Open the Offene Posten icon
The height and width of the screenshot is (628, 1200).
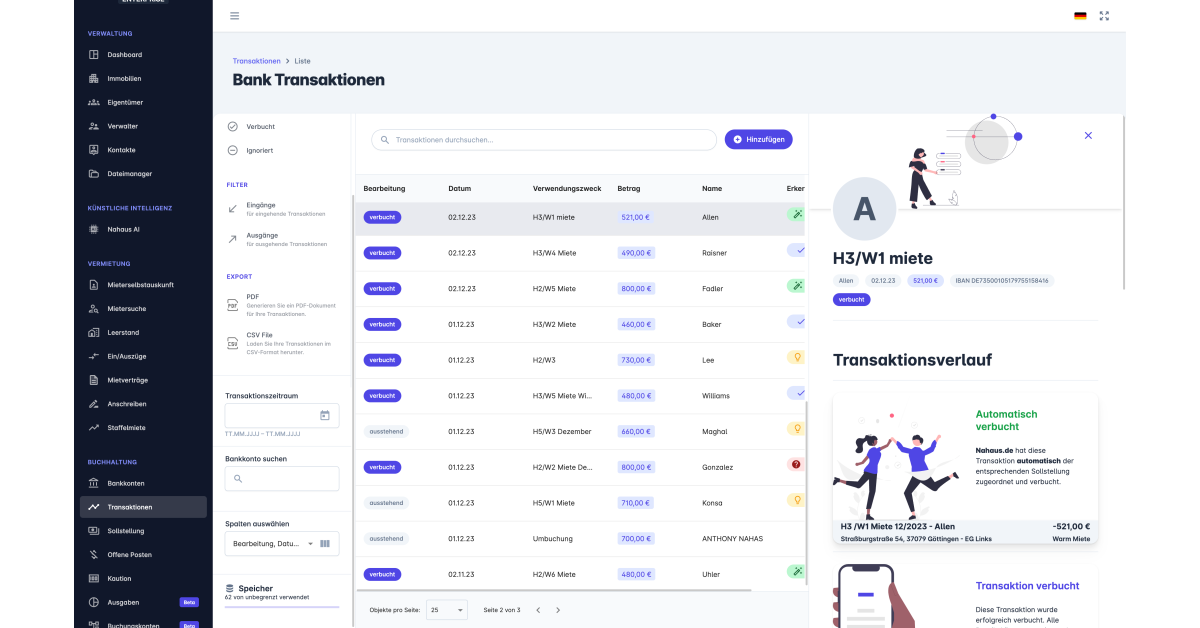tap(93, 555)
